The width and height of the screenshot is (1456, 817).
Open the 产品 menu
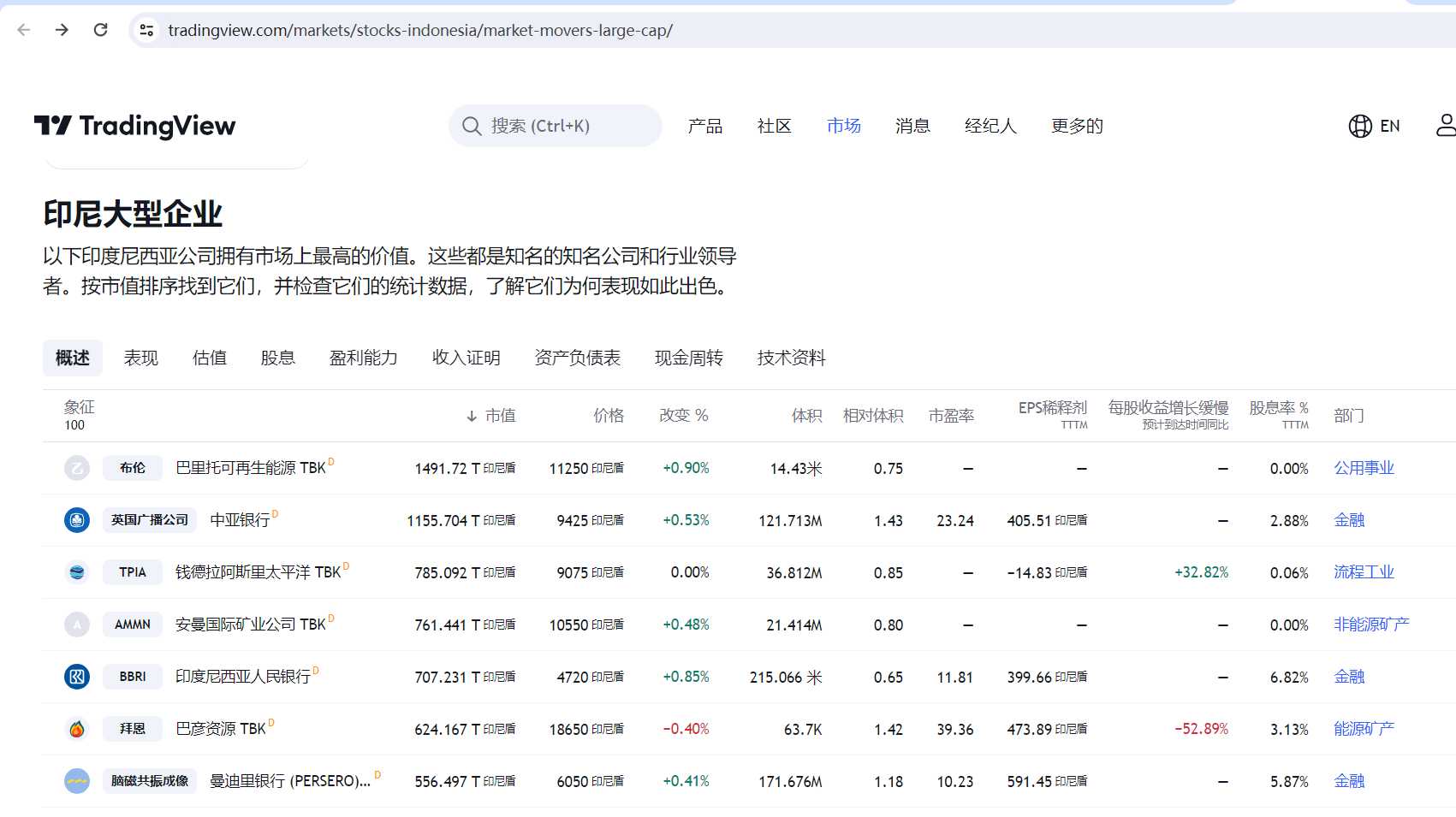coord(705,126)
